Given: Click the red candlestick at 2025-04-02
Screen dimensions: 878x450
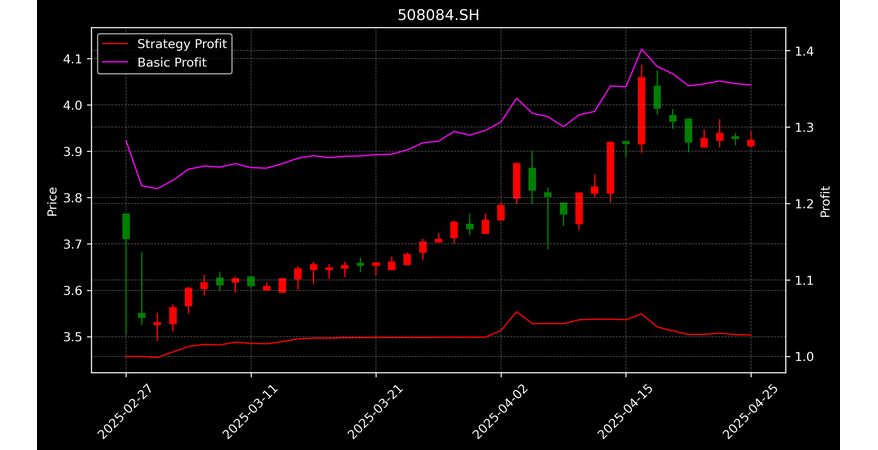Looking at the screenshot, I should pyautogui.click(x=501, y=213).
